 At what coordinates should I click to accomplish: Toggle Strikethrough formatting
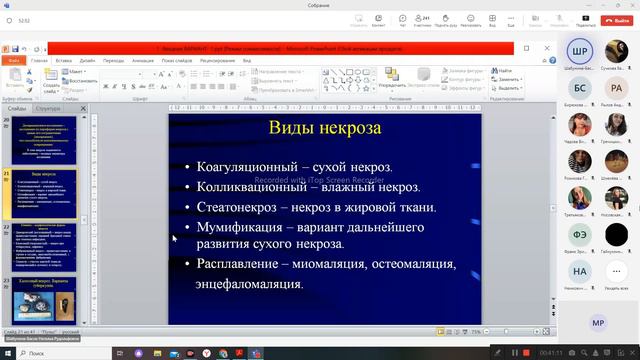[x=142, y=87]
